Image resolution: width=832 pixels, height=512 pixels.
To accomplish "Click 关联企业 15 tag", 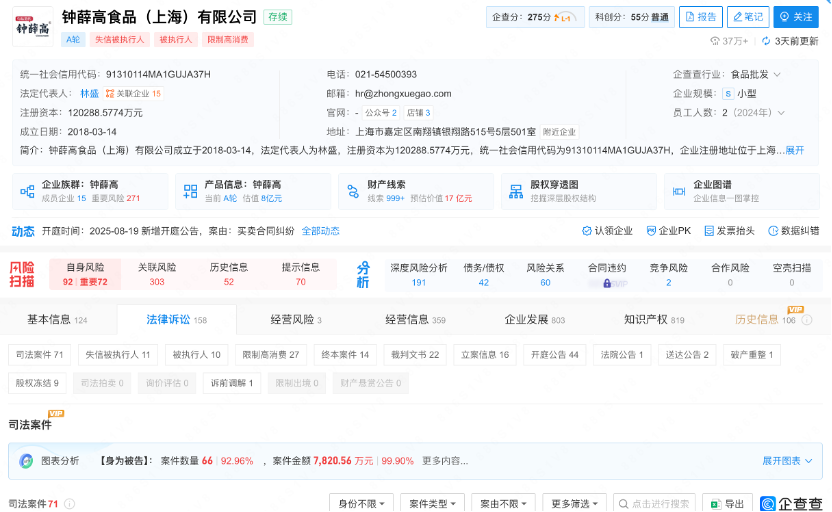I will [x=133, y=93].
